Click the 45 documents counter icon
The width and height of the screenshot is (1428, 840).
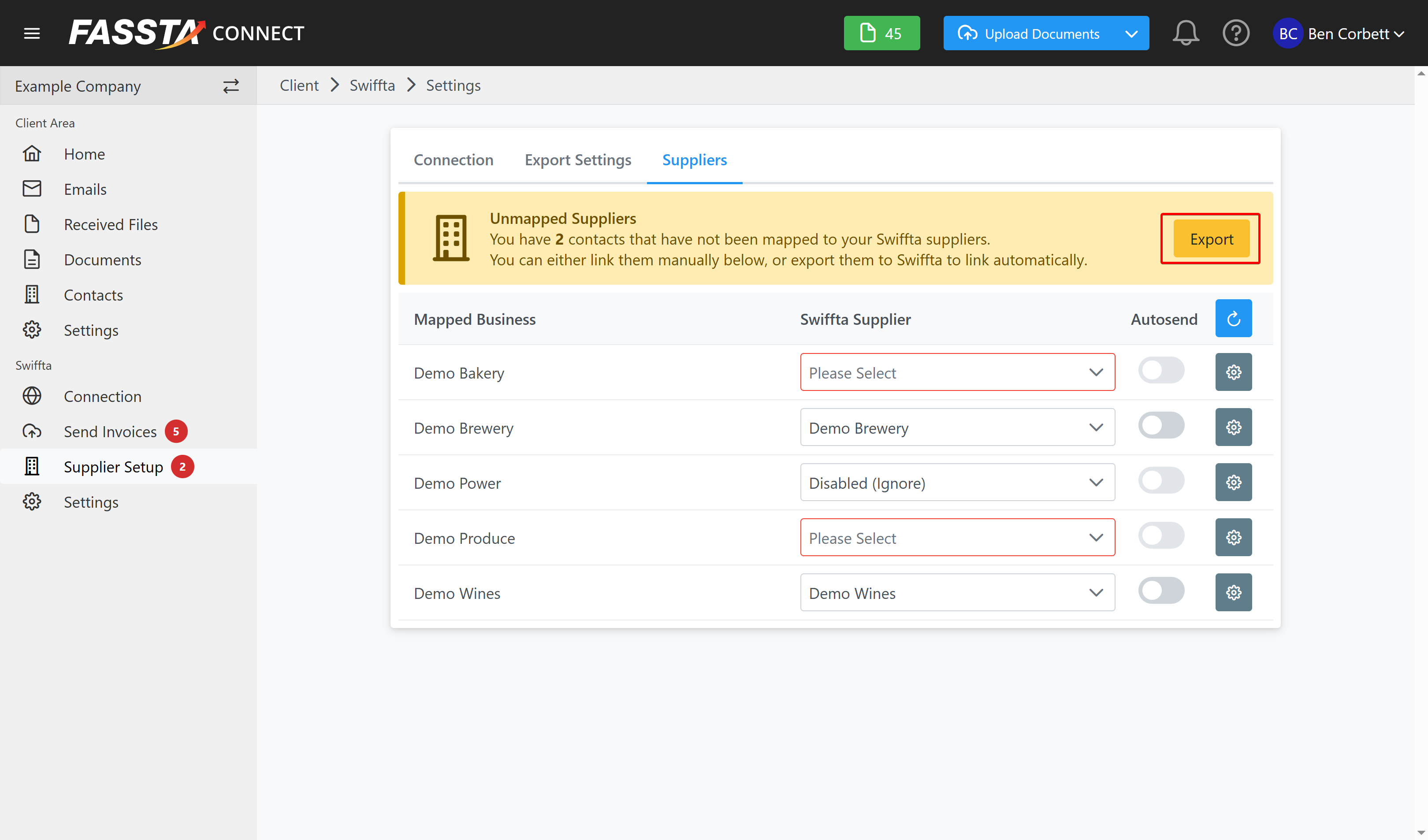881,33
